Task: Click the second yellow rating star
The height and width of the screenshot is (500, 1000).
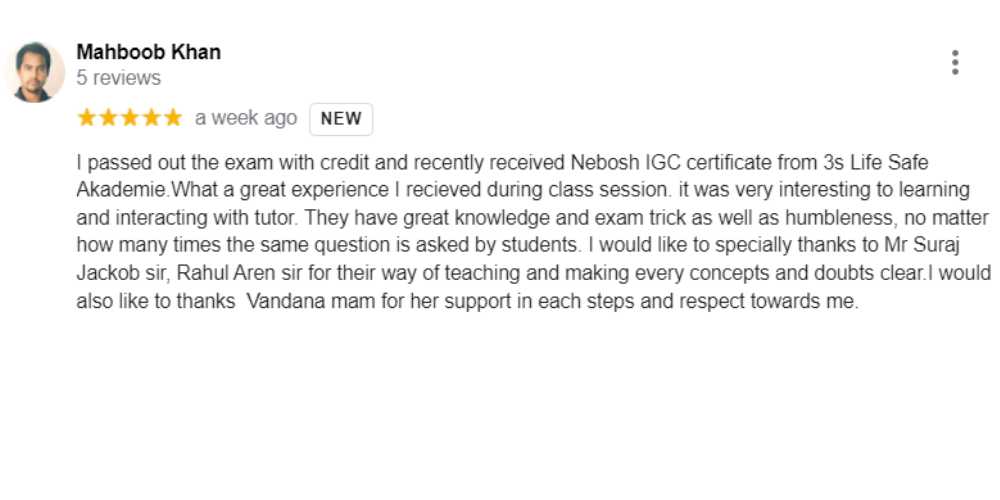Action: coord(108,118)
